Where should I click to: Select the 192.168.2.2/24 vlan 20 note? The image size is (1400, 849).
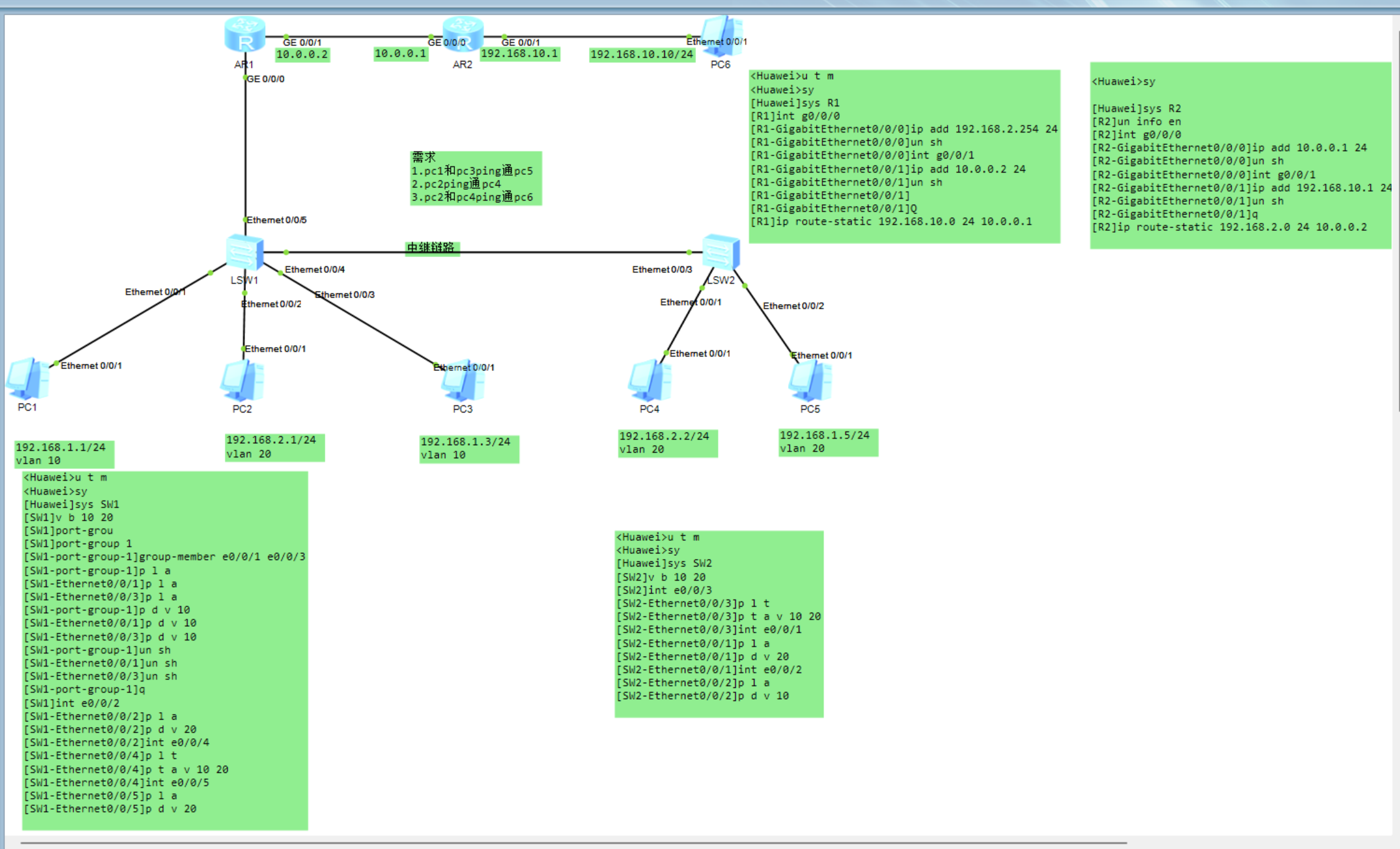(x=667, y=443)
